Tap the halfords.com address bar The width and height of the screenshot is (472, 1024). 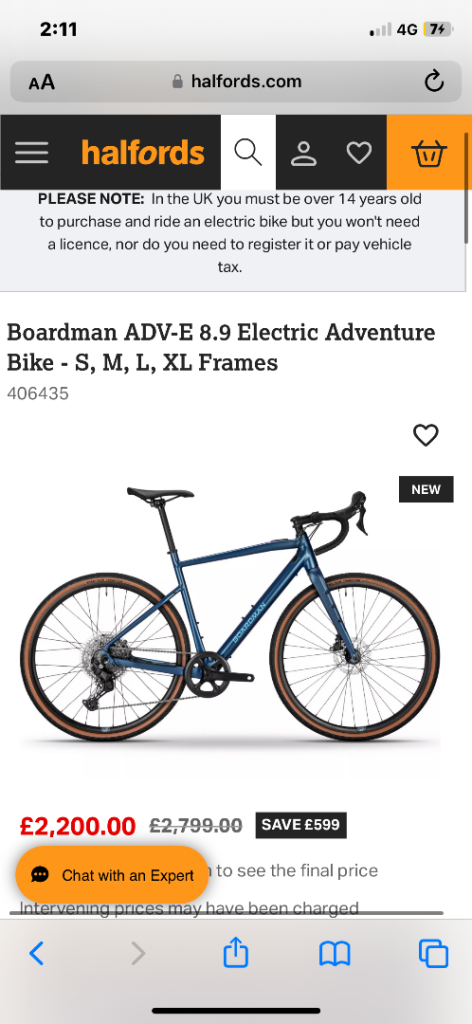tap(236, 82)
